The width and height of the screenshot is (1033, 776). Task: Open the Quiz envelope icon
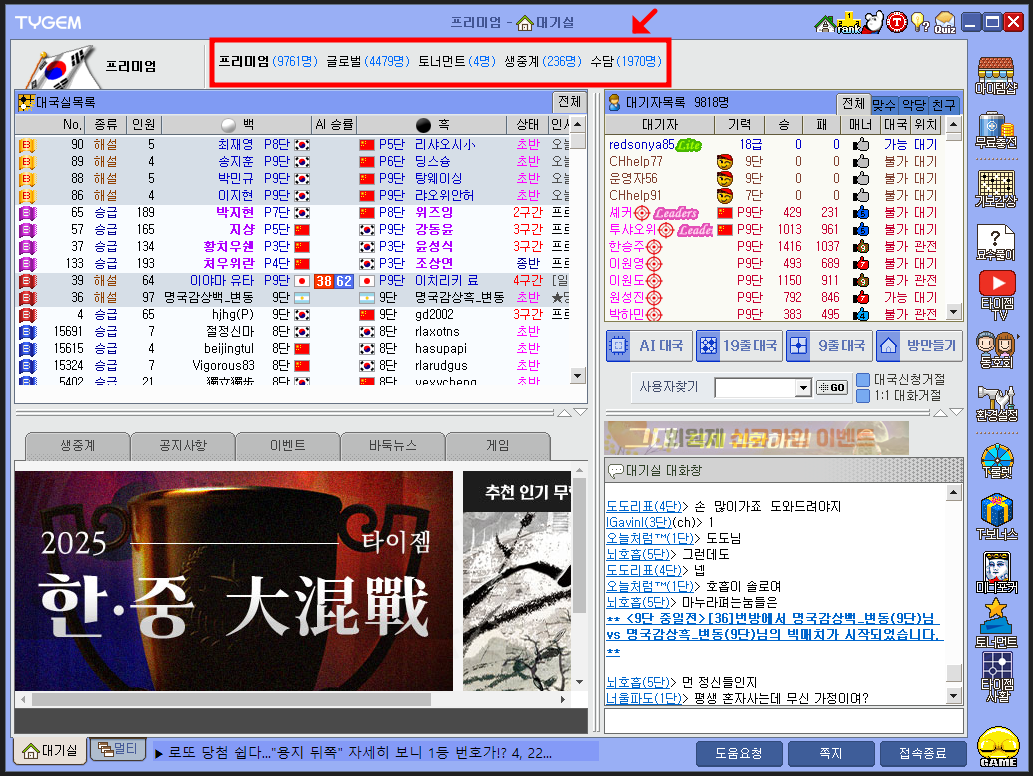(945, 22)
